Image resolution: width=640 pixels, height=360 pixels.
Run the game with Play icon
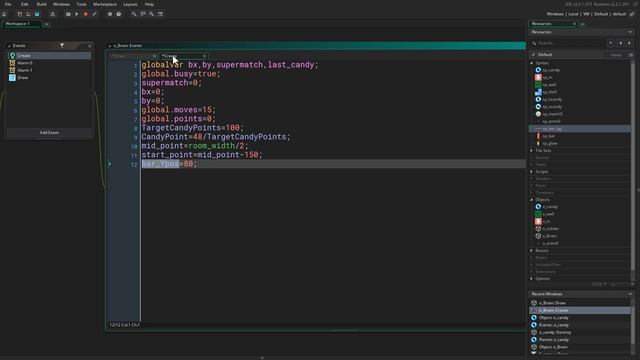click(x=77, y=14)
